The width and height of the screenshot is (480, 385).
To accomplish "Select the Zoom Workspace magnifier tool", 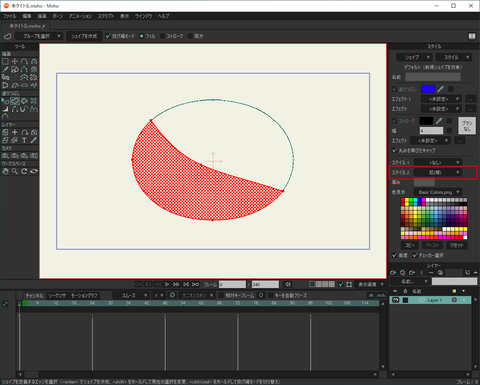I will [x=15, y=171].
